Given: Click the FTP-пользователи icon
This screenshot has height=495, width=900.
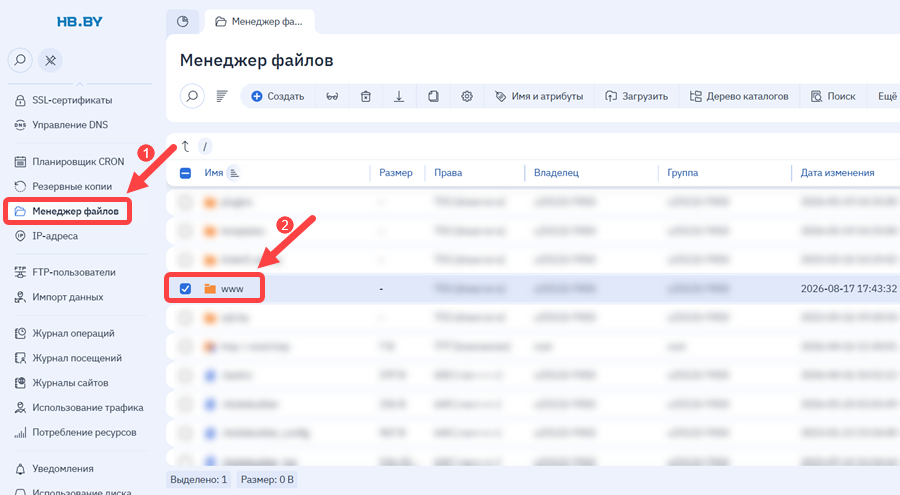Looking at the screenshot, I should 20,272.
